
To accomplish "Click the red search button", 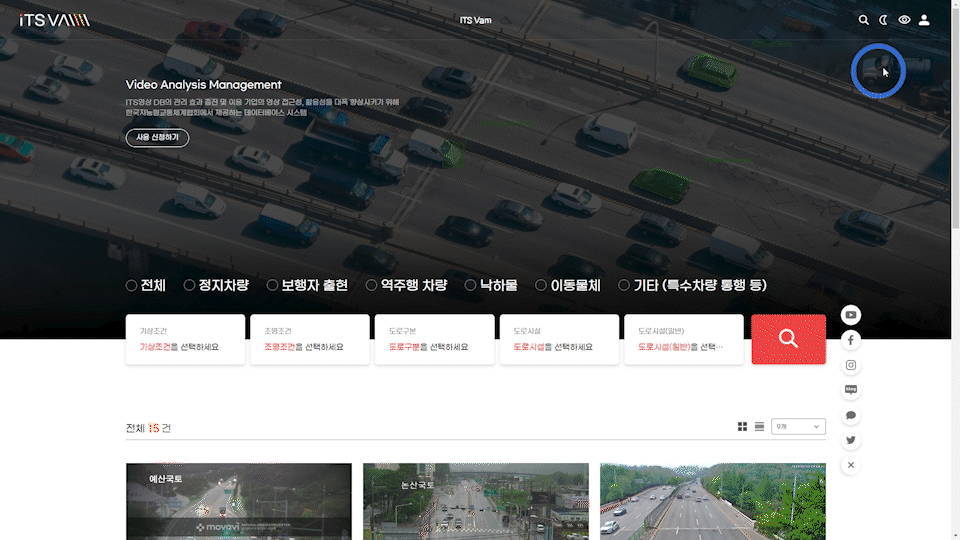I will (789, 339).
